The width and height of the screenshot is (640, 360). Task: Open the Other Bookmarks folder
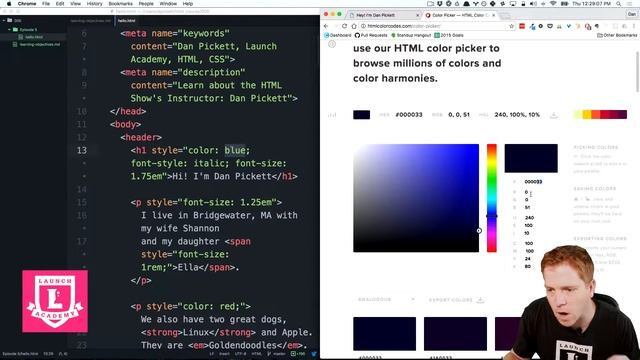pos(617,36)
